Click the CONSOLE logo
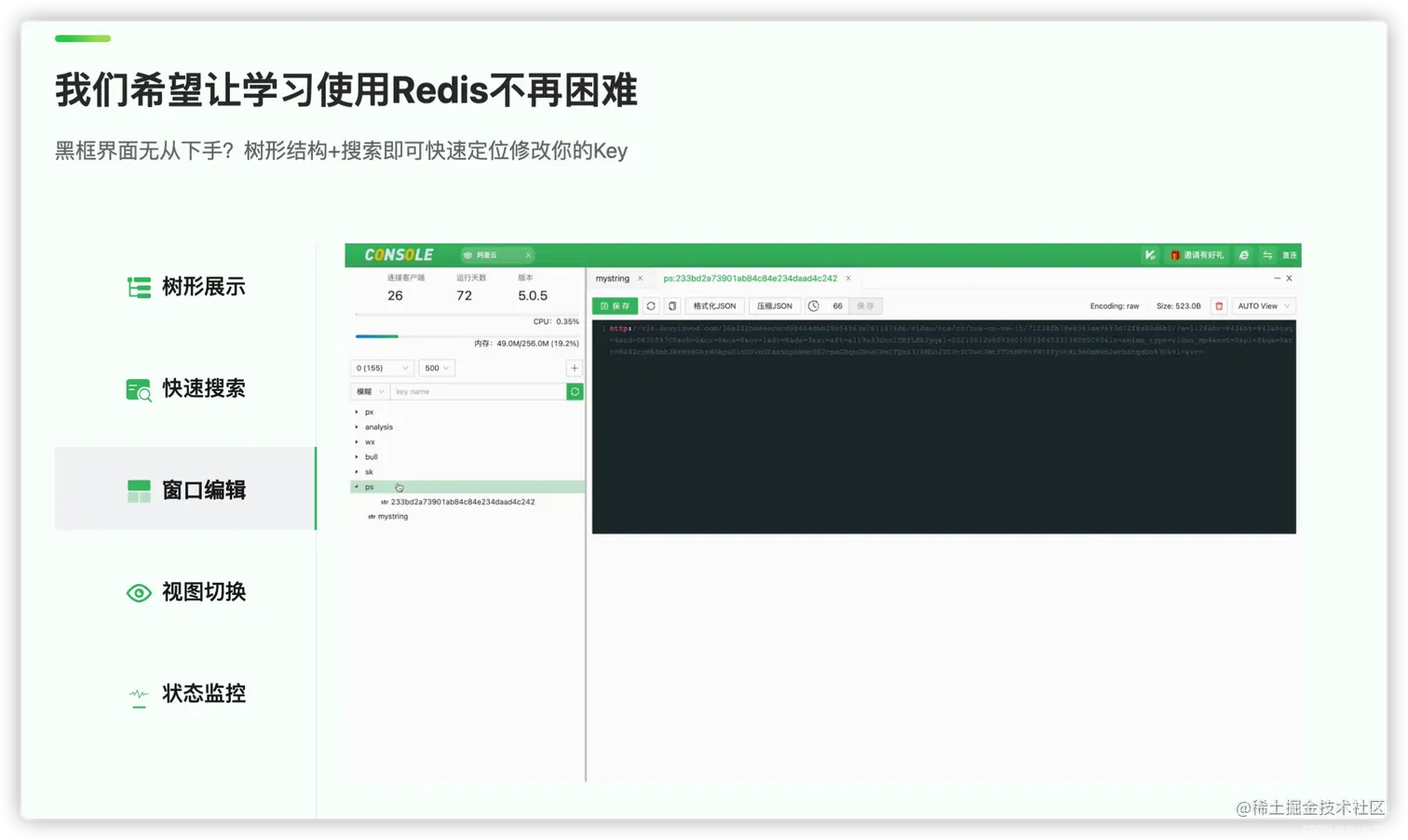 click(x=399, y=255)
